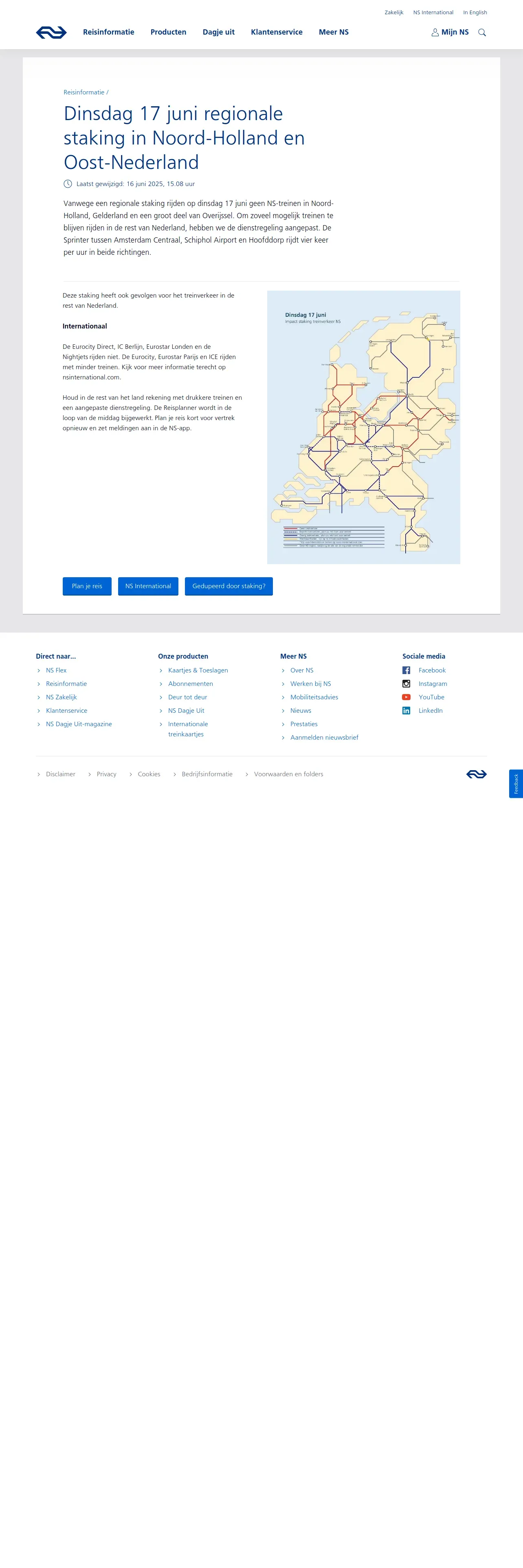Open the Feedback side tab
The image size is (523, 1568).
click(516, 784)
